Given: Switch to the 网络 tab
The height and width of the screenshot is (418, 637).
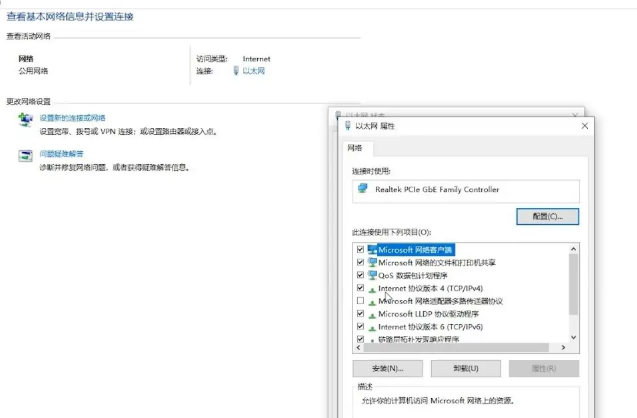Looking at the screenshot, I should [x=355, y=148].
